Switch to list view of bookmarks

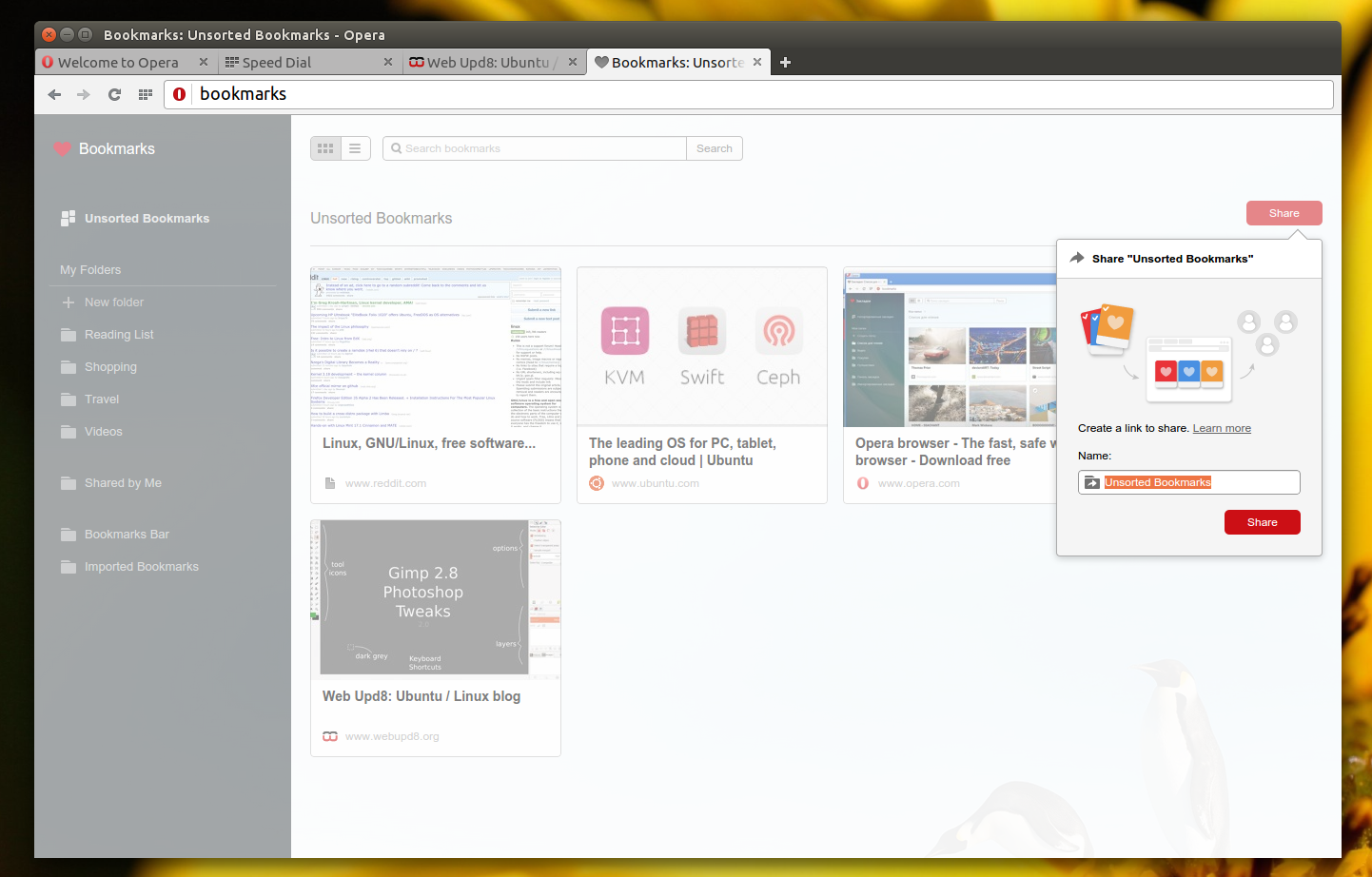[x=355, y=148]
